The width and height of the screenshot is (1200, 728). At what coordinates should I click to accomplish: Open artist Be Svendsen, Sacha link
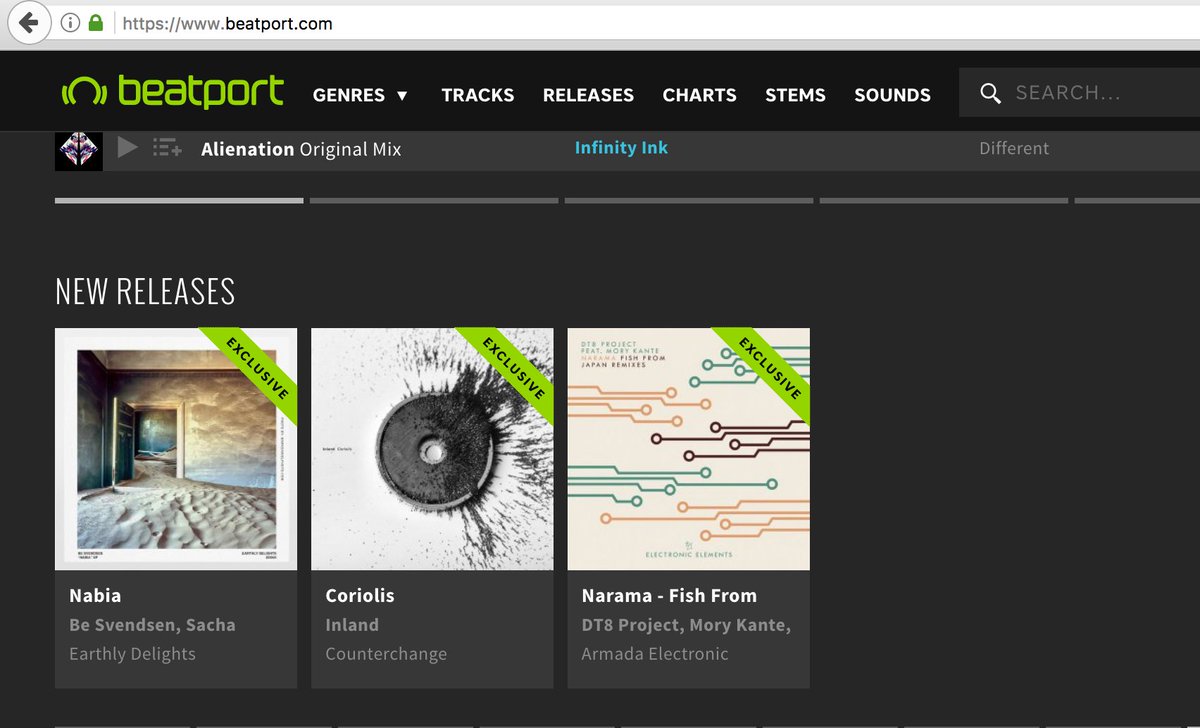point(152,625)
